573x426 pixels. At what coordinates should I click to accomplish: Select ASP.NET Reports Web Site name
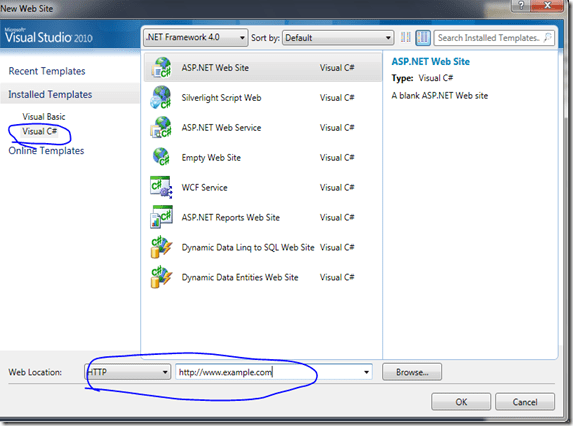pos(231,217)
